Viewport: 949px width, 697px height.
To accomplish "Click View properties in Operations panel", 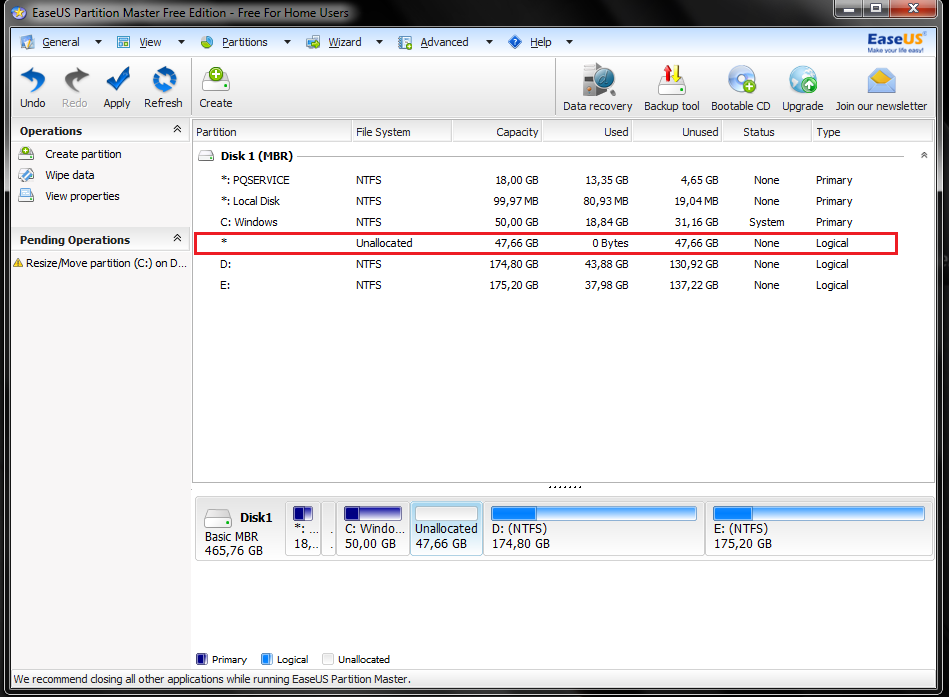I will [x=82, y=196].
